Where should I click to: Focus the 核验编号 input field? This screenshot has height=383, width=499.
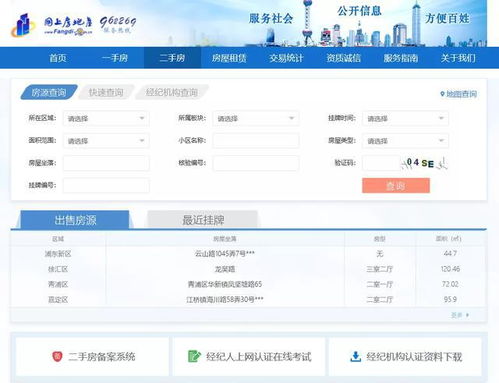(x=256, y=163)
